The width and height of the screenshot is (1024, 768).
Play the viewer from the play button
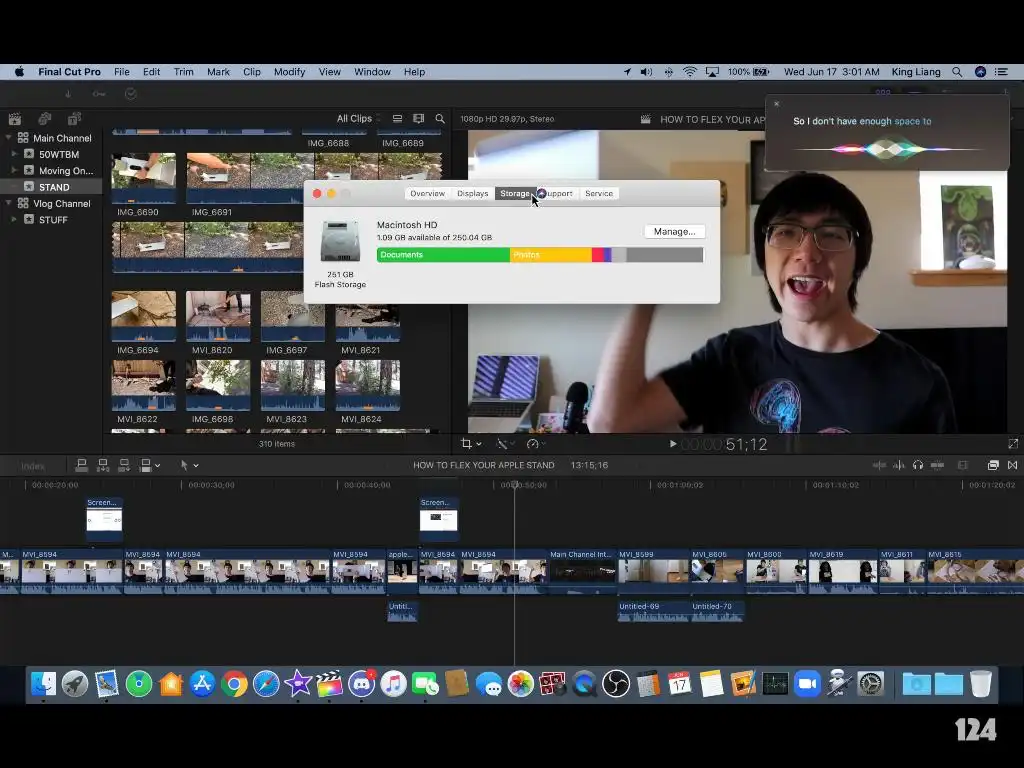[673, 444]
